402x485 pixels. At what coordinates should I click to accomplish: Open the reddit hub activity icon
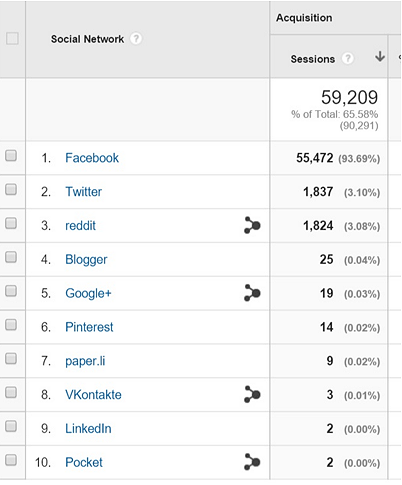pos(252,225)
